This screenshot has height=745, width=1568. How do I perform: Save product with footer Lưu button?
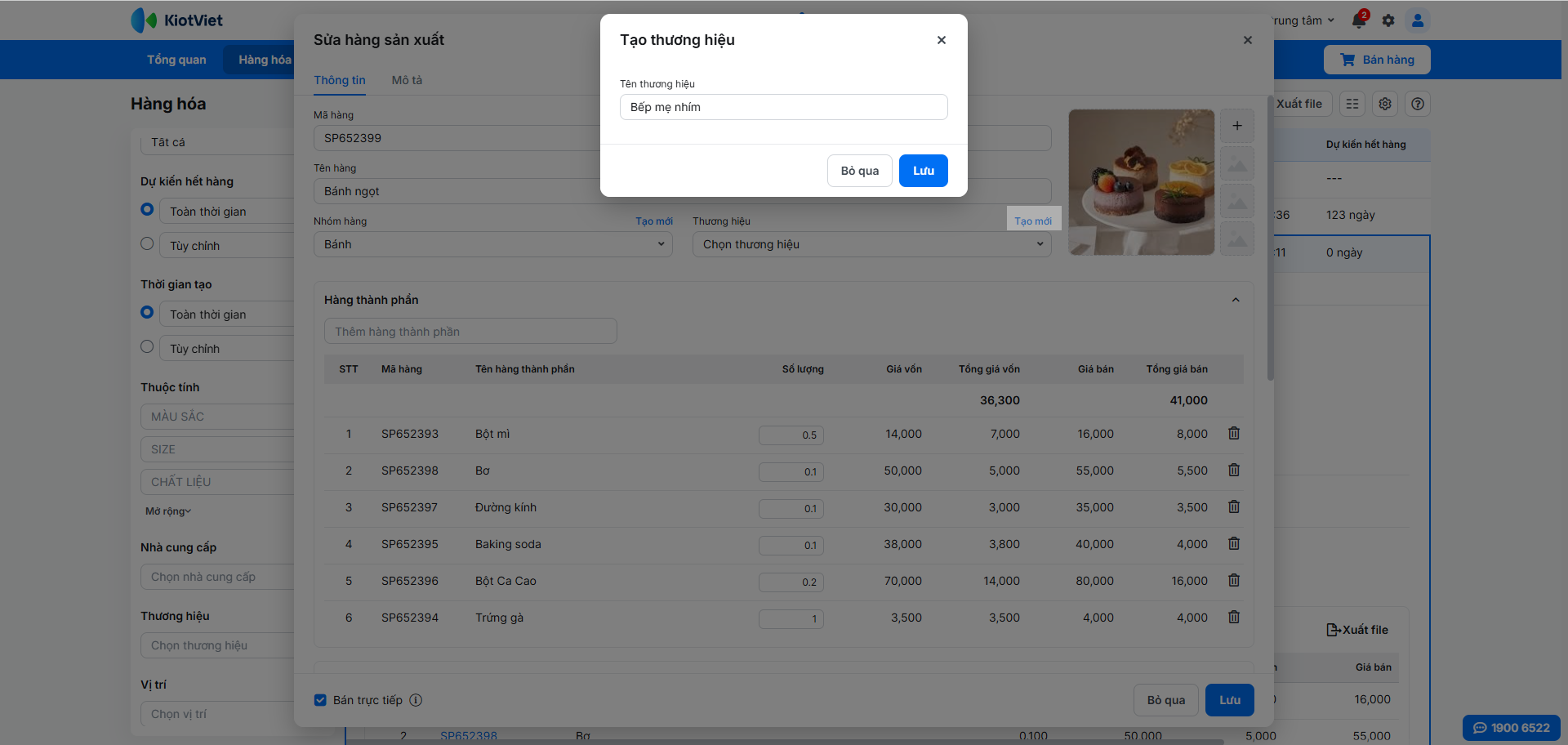[x=1230, y=700]
